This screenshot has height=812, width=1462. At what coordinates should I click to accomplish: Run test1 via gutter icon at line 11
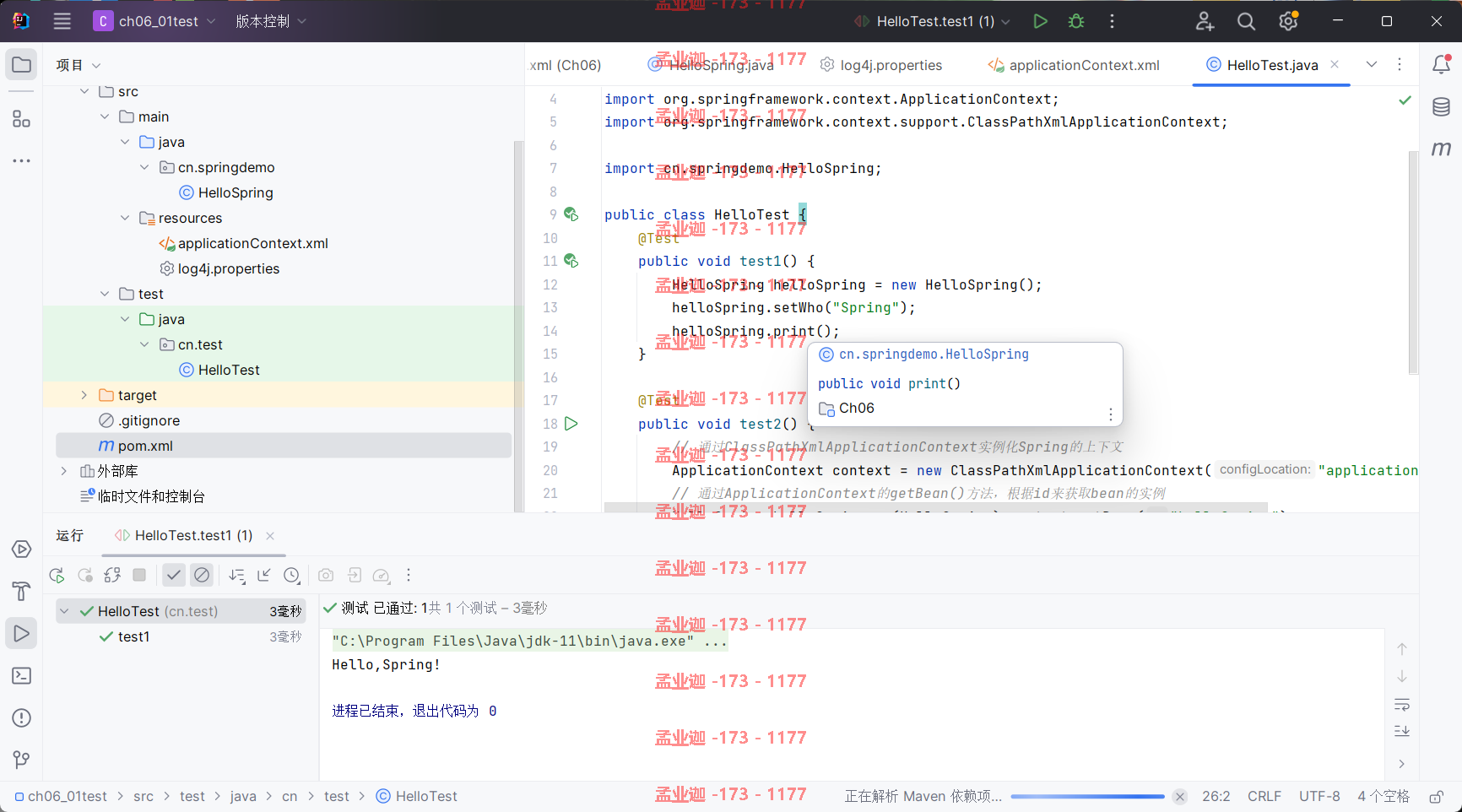(571, 261)
